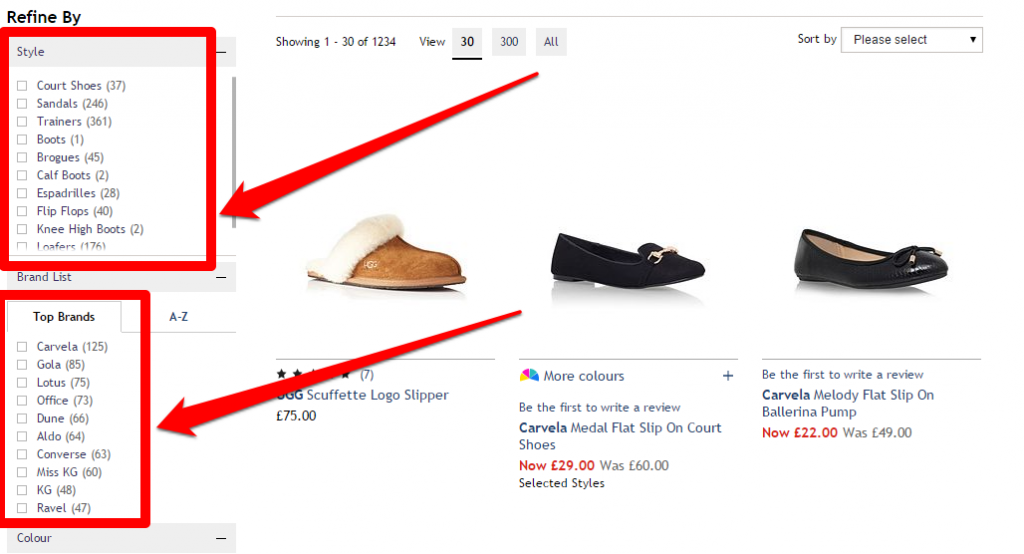Click the More colours swatch icon
This screenshot has width=1024, height=554.
tap(529, 376)
